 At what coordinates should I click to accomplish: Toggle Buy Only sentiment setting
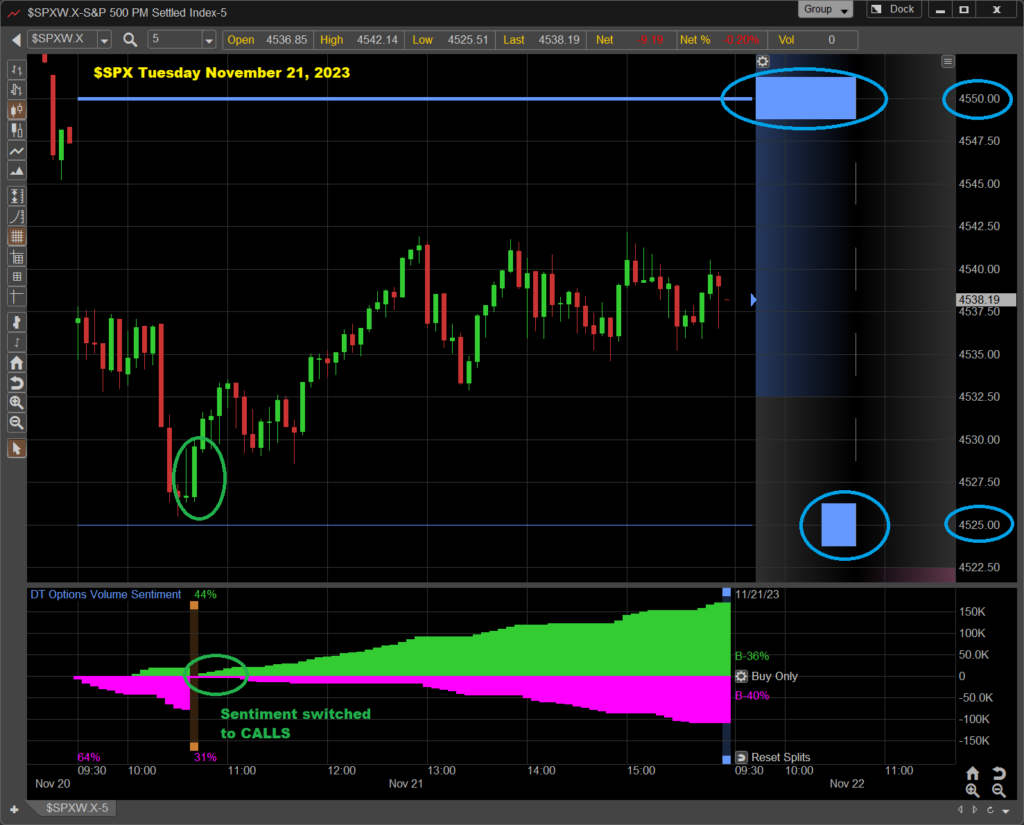[742, 677]
